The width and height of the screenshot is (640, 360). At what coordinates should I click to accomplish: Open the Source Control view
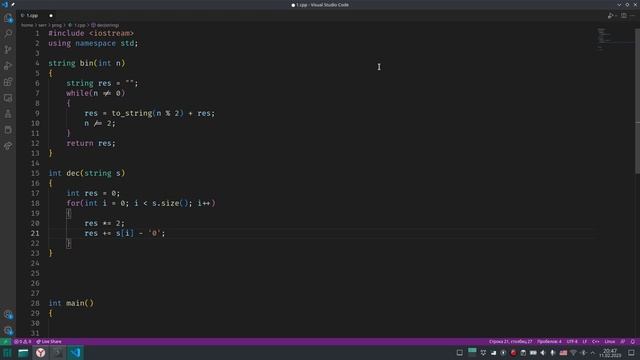click(8, 50)
